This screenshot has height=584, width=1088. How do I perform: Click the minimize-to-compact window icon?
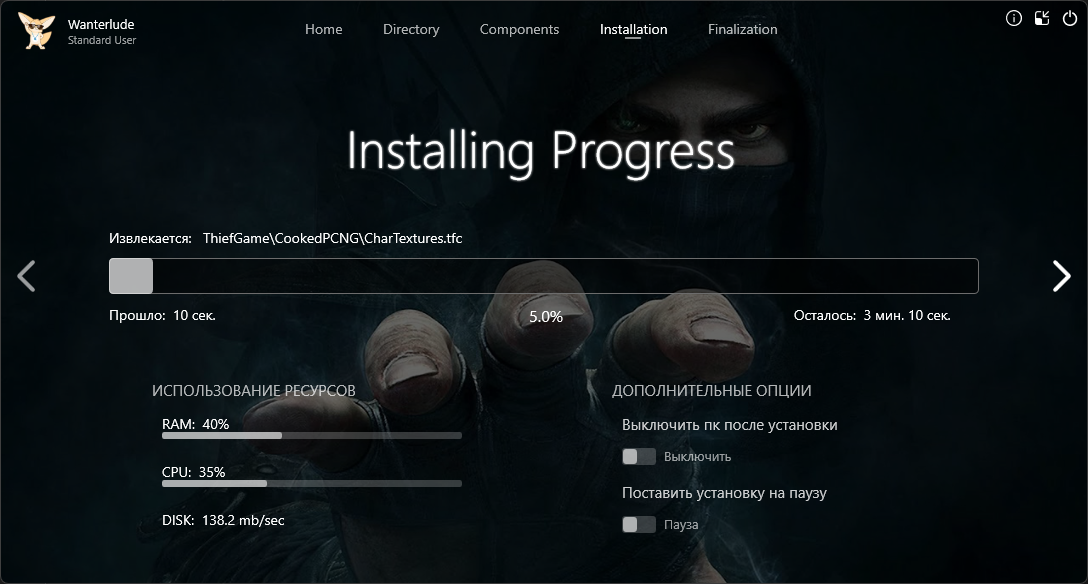pyautogui.click(x=1042, y=18)
